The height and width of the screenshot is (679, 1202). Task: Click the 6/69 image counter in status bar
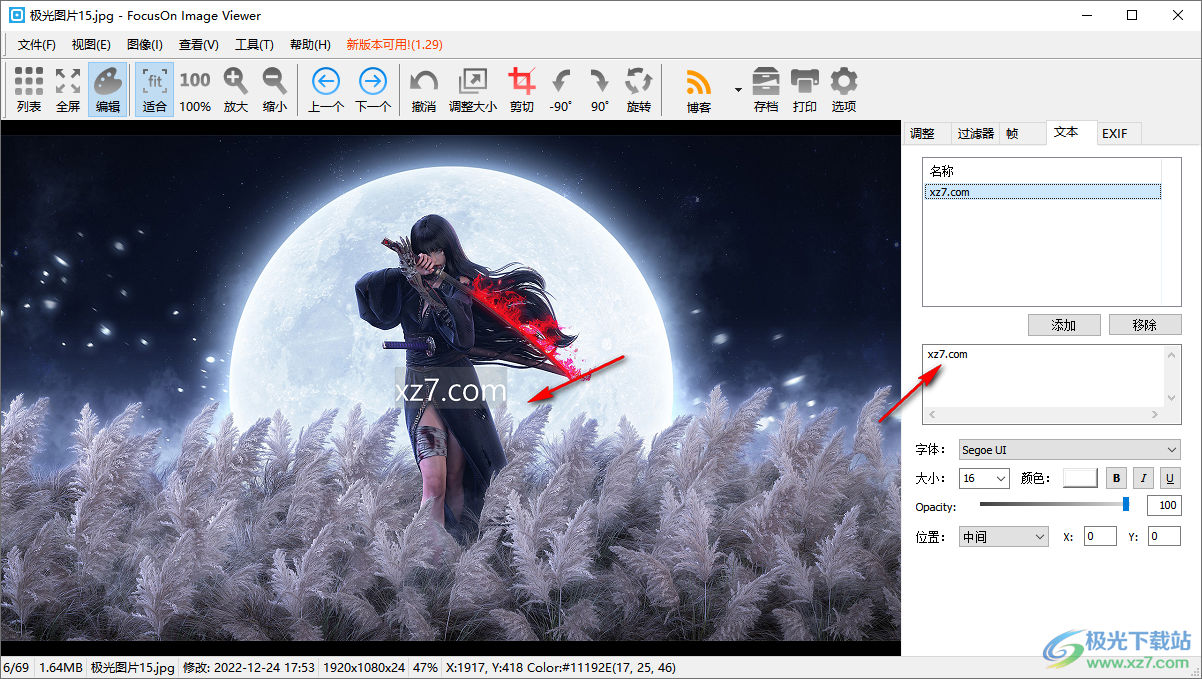coord(16,667)
